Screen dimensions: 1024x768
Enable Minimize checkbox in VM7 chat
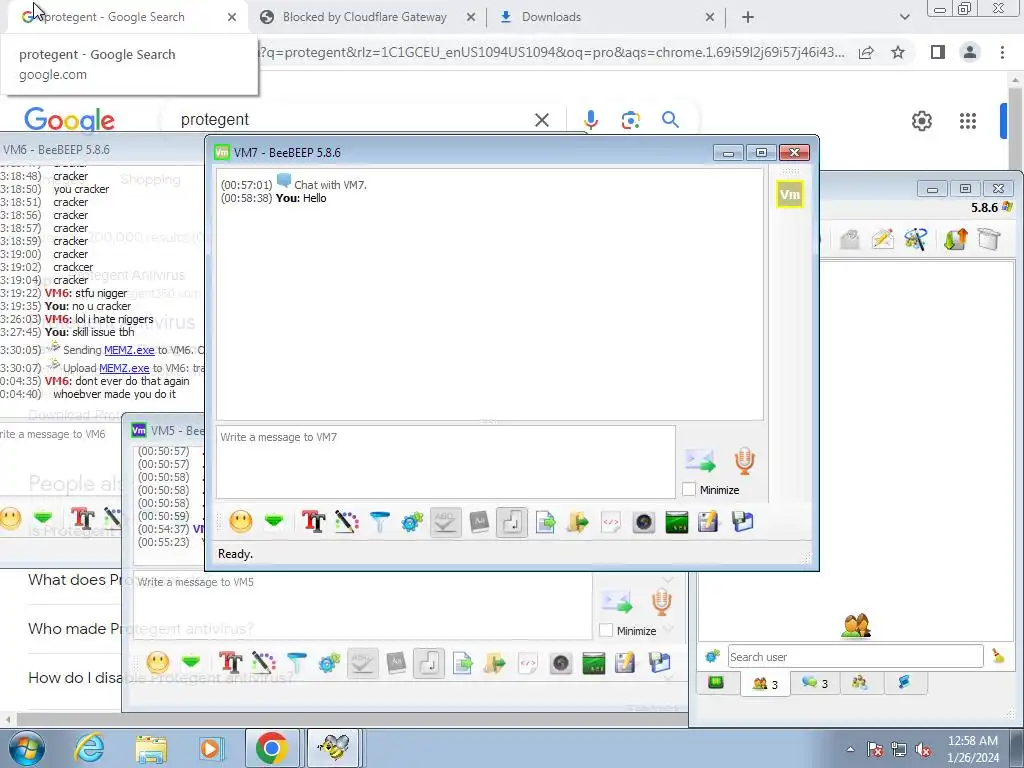tap(688, 489)
